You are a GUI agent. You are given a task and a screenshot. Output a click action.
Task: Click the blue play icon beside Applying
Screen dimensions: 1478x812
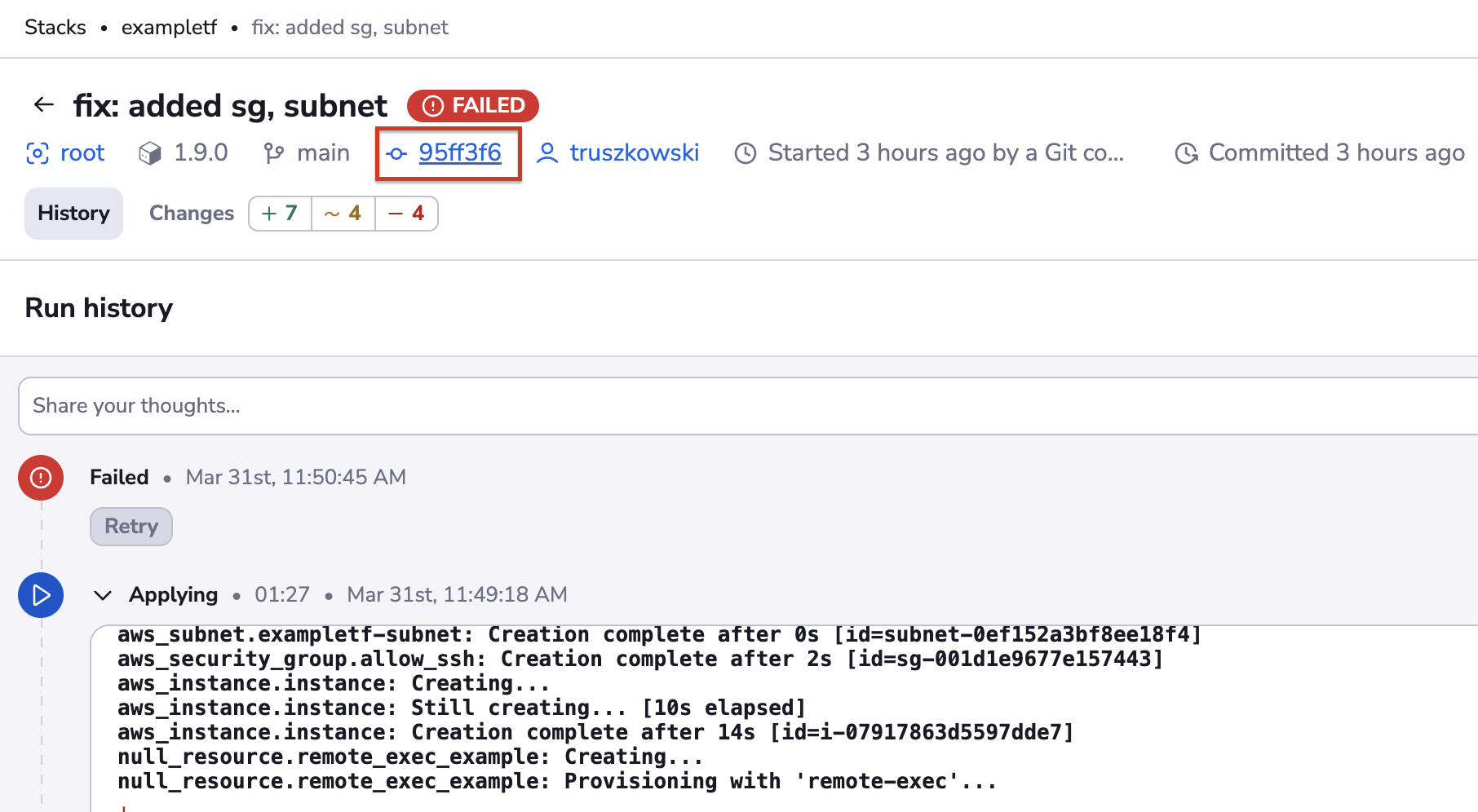click(x=40, y=595)
